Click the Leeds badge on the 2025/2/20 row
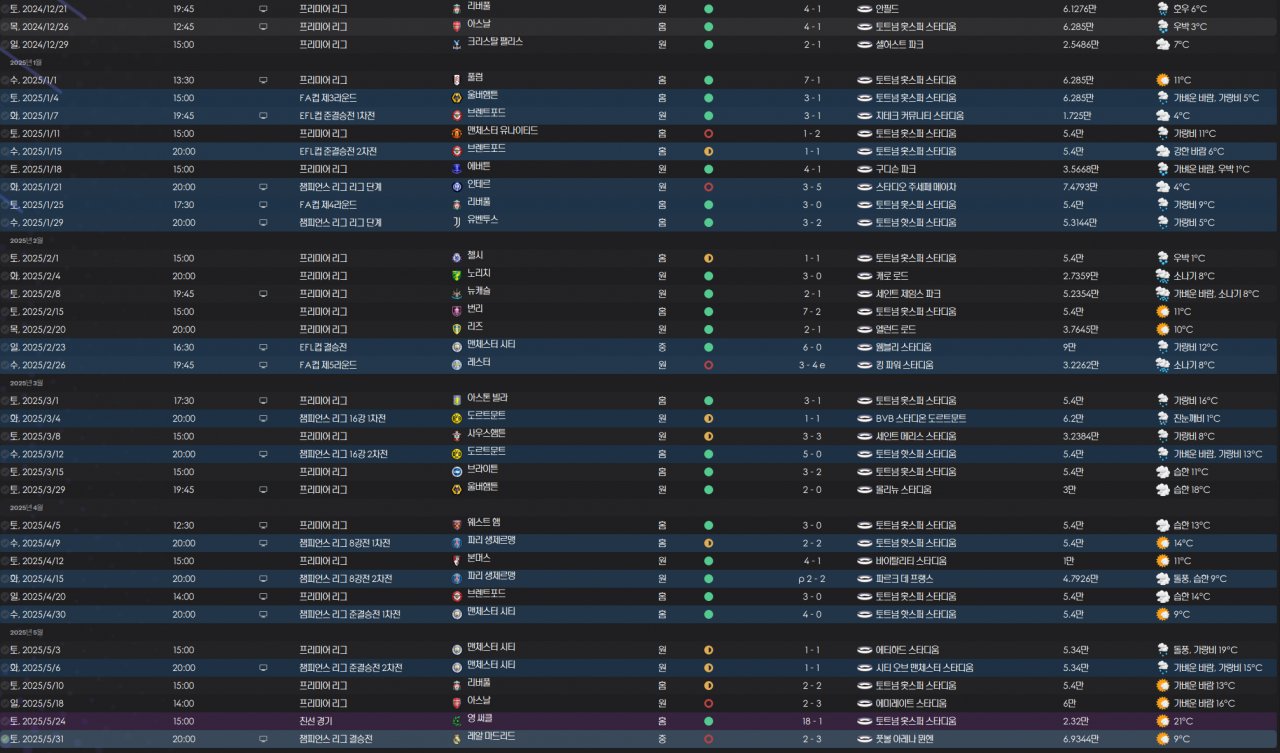The height and width of the screenshot is (753, 1280). click(457, 328)
